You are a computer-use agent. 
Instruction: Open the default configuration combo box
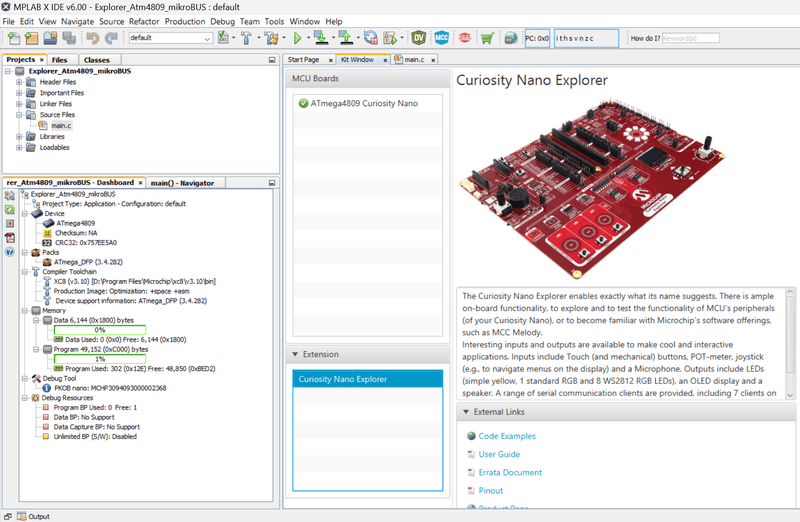[x=170, y=38]
